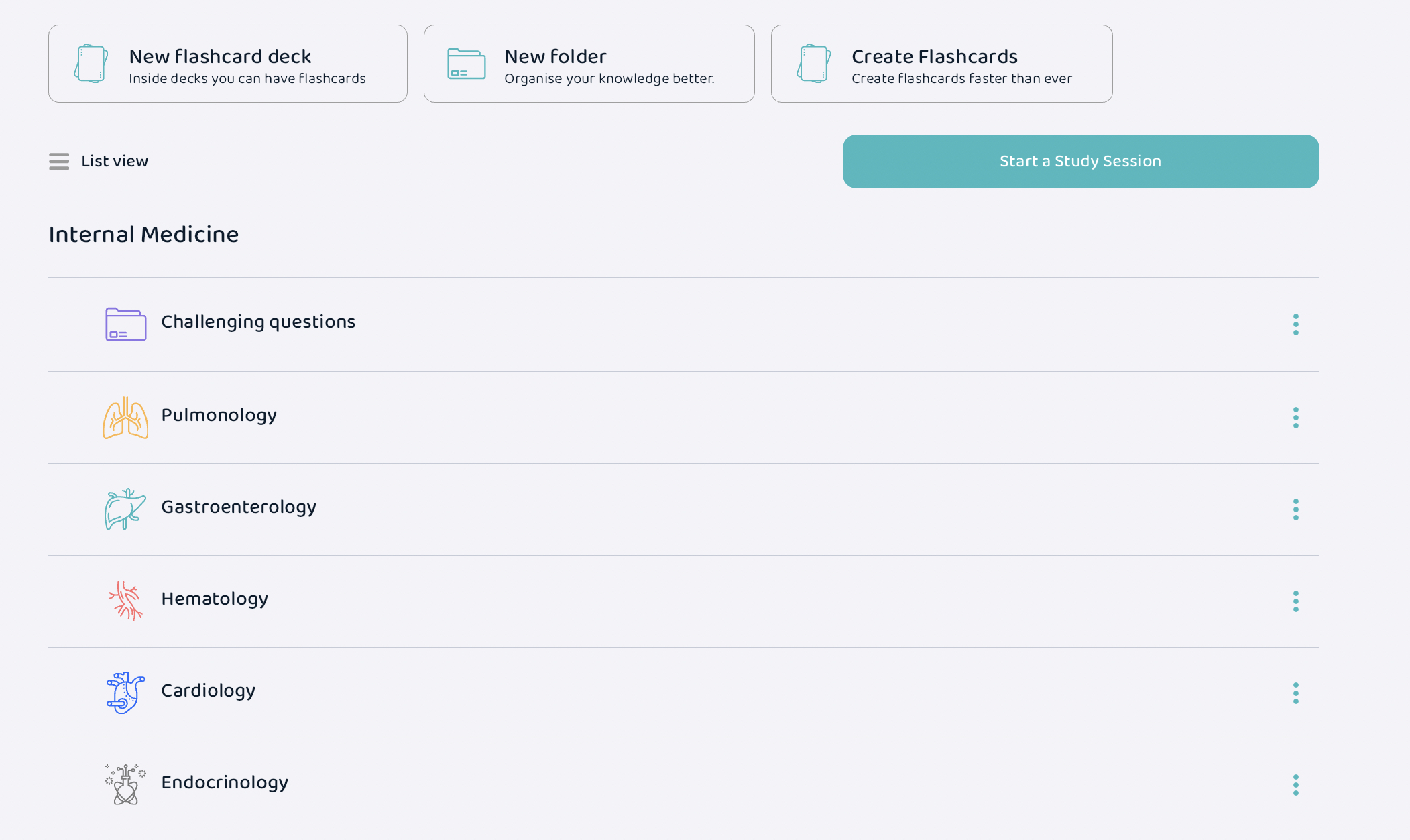The width and height of the screenshot is (1410, 840).
Task: Select the New folder title
Action: click(555, 56)
